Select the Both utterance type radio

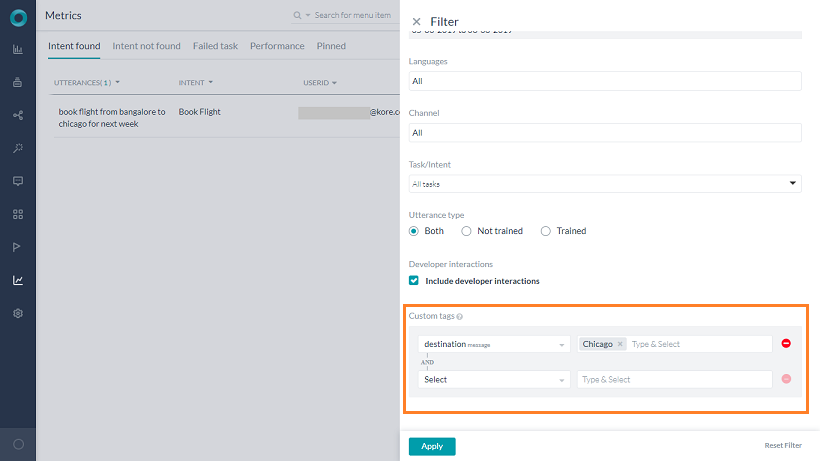point(415,231)
